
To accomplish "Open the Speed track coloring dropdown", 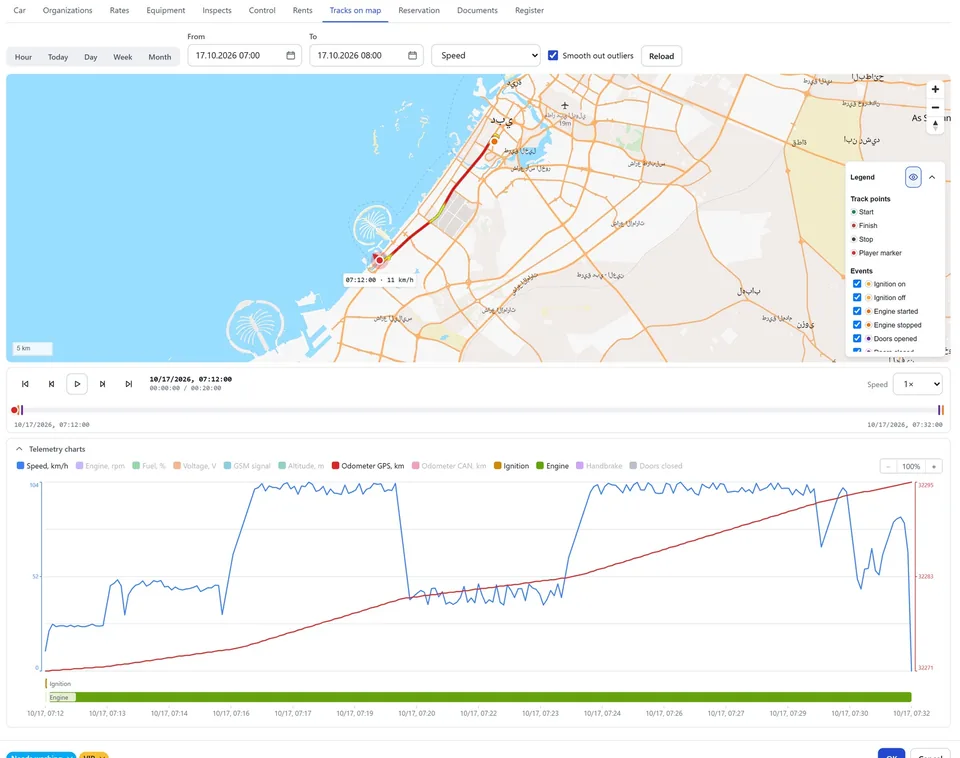I will (486, 56).
